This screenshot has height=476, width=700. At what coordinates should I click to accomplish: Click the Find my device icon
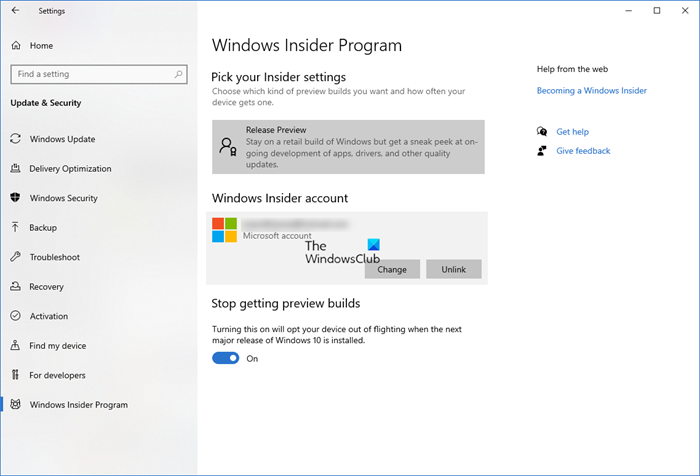point(16,345)
